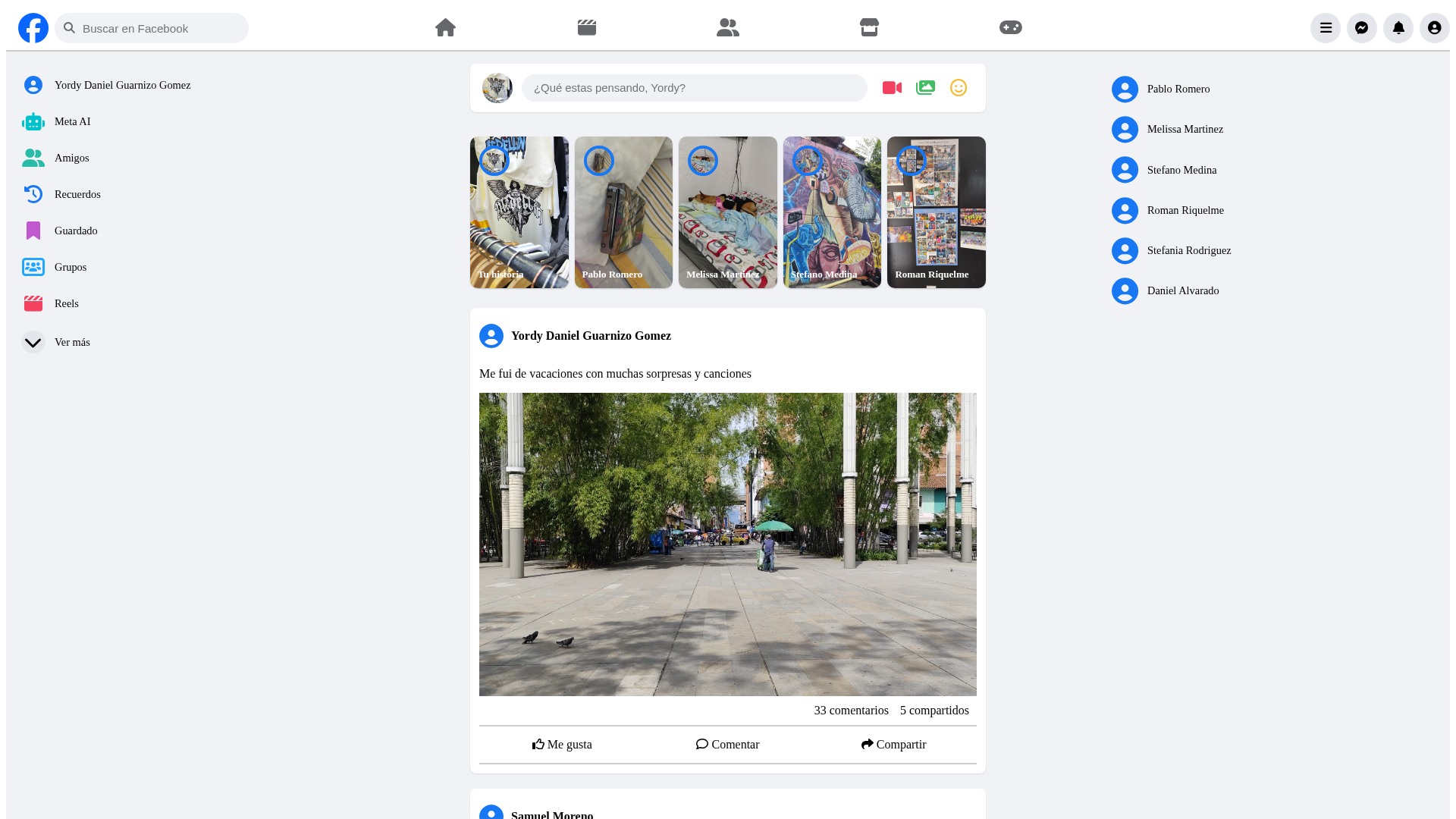Click the Recuerdos label in sidebar

point(77,194)
